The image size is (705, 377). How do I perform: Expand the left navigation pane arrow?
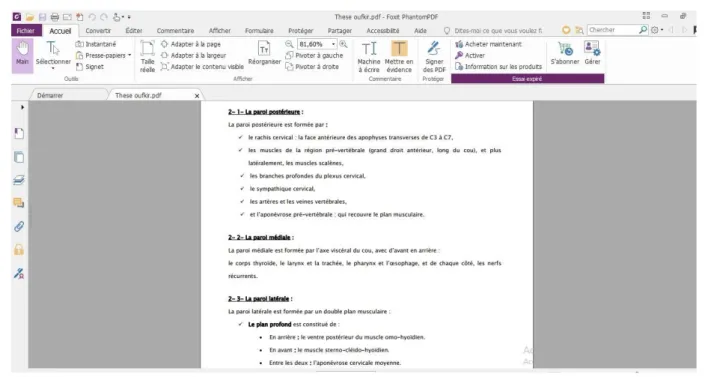[22, 107]
